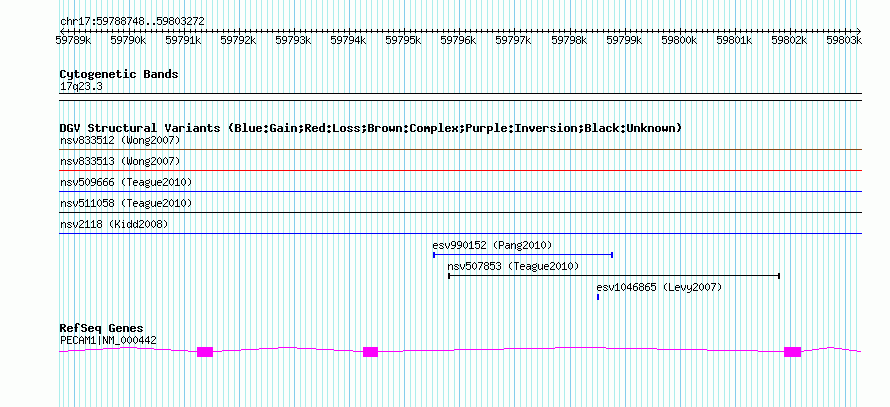Click the 17q23.3 band label
This screenshot has width=890, height=407.
coord(81,87)
